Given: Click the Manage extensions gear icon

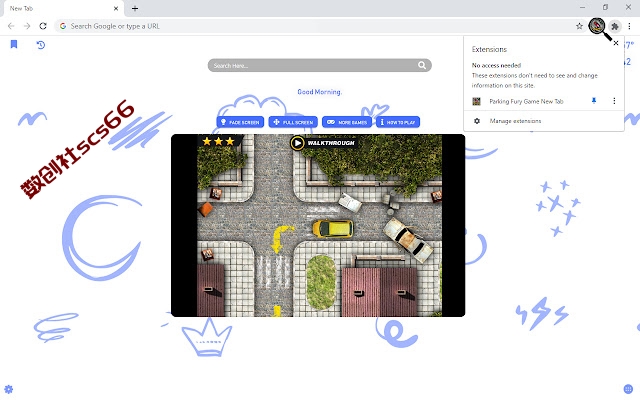Looking at the screenshot, I should click(x=477, y=121).
